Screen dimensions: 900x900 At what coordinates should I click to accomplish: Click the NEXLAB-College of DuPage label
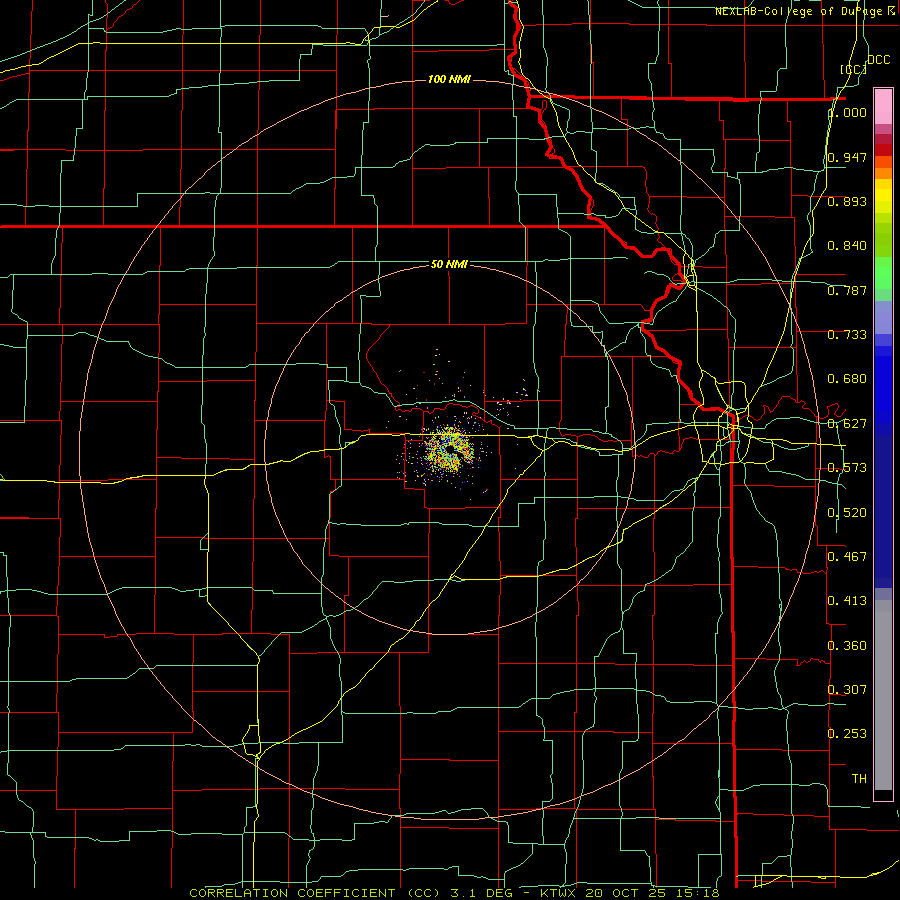click(x=805, y=11)
